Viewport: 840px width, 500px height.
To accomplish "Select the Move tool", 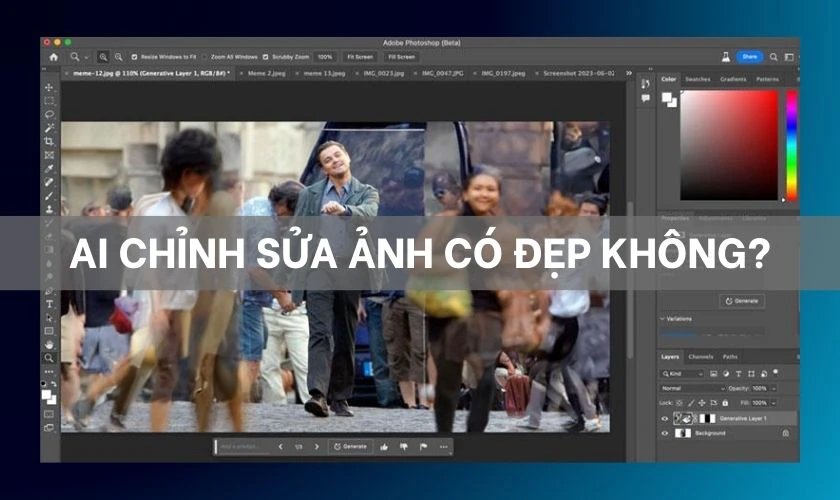I will tap(49, 87).
